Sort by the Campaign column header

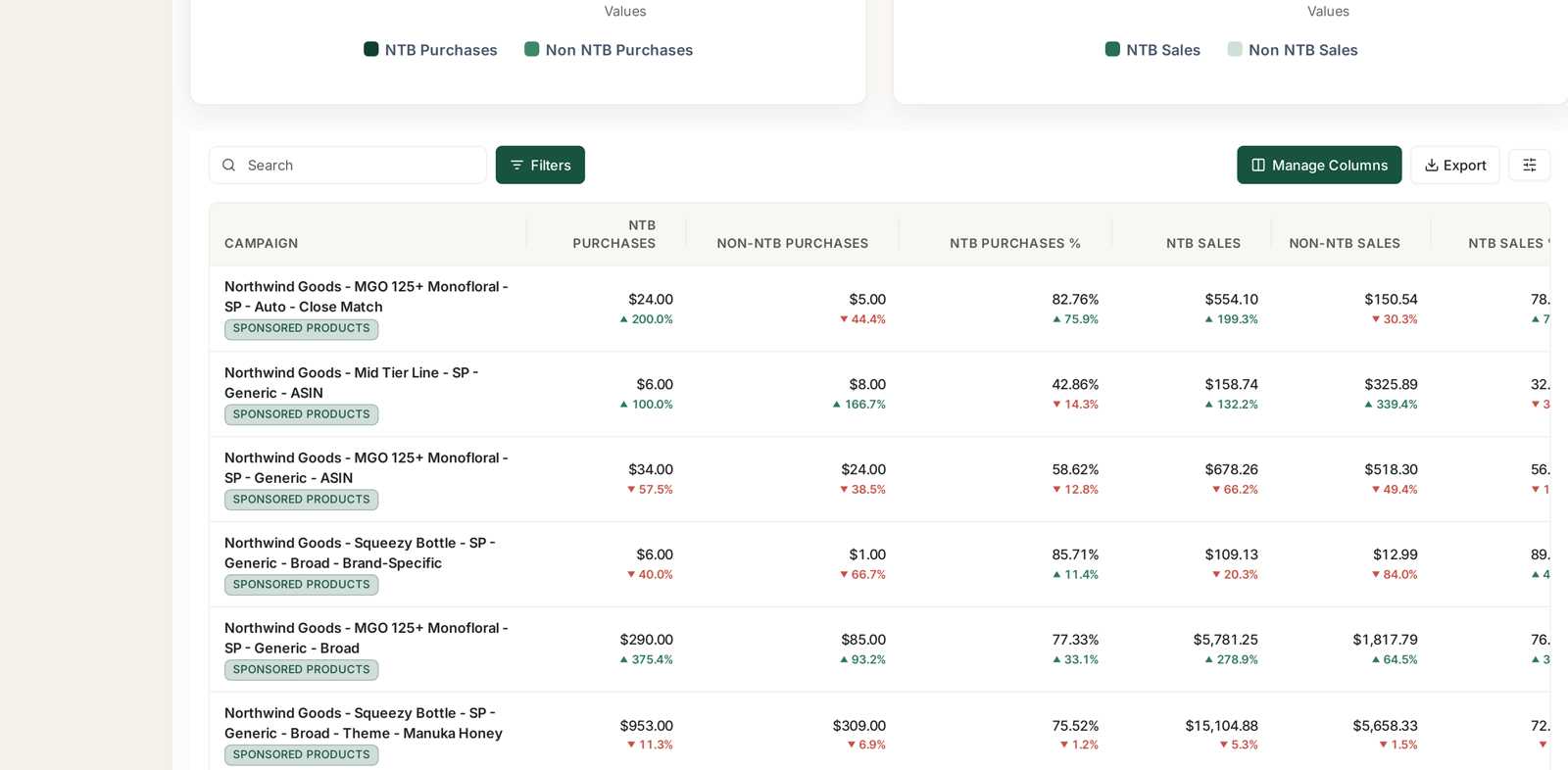262,243
